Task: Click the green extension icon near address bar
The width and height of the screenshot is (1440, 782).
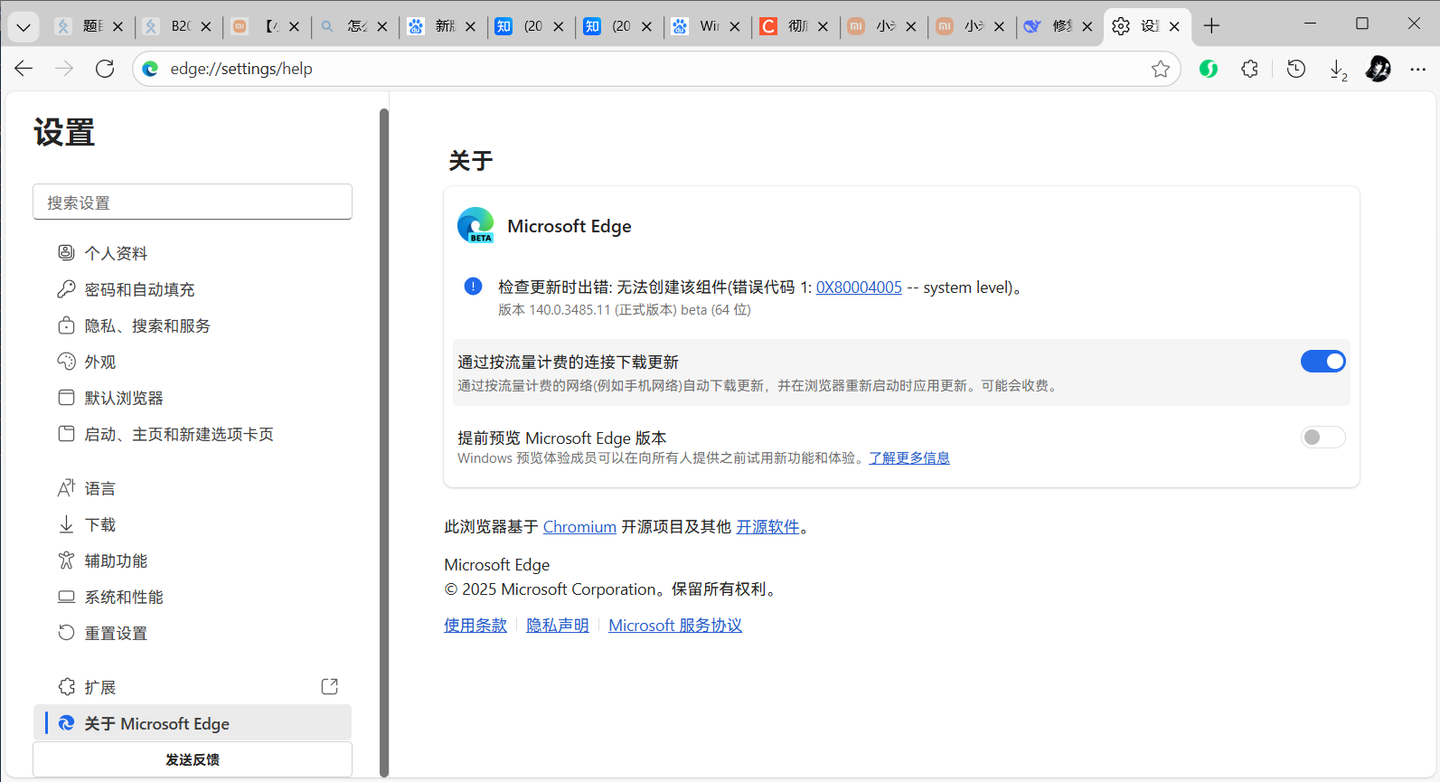Action: pyautogui.click(x=1208, y=68)
